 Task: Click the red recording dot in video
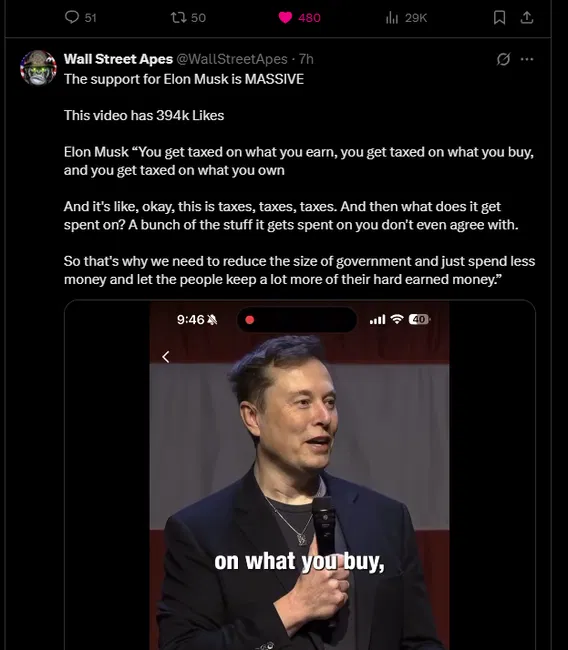[x=250, y=320]
